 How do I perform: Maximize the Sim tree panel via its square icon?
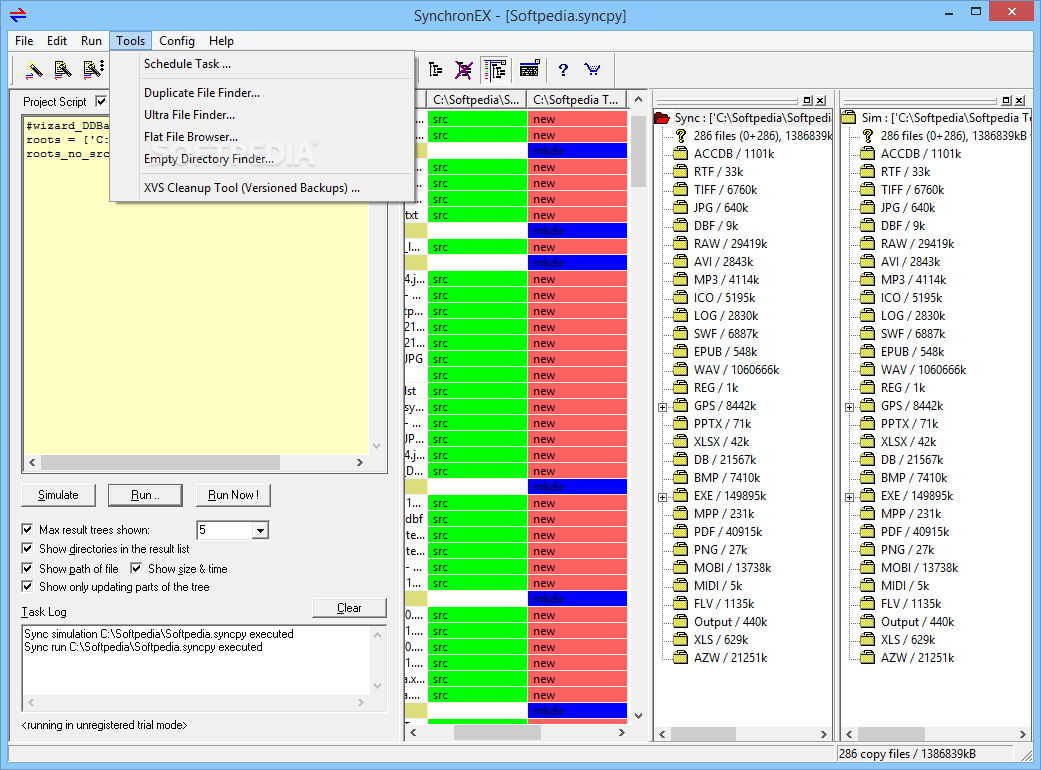[x=1006, y=100]
